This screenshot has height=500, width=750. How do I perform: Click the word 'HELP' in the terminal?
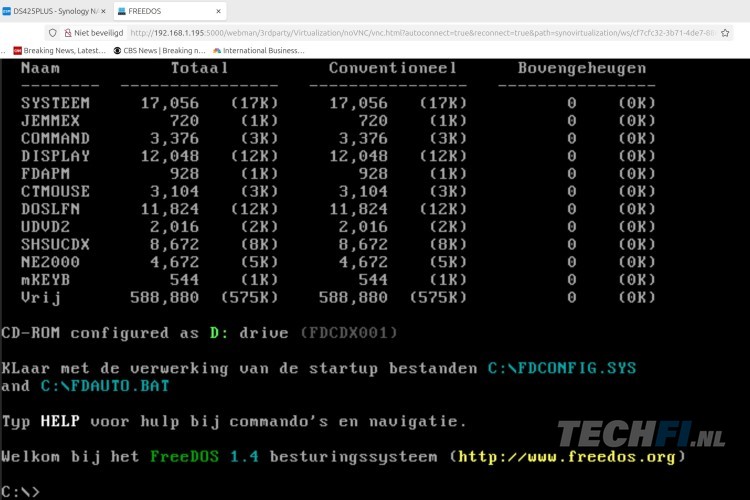pyautogui.click(x=60, y=422)
